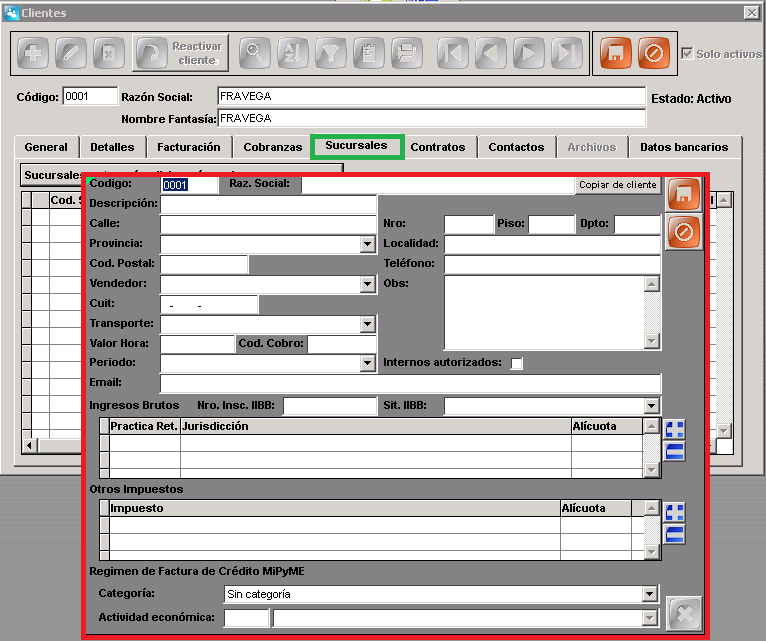This screenshot has height=641, width=766.
Task: Add row icon for Otros Impuestos grid
Action: (x=675, y=513)
